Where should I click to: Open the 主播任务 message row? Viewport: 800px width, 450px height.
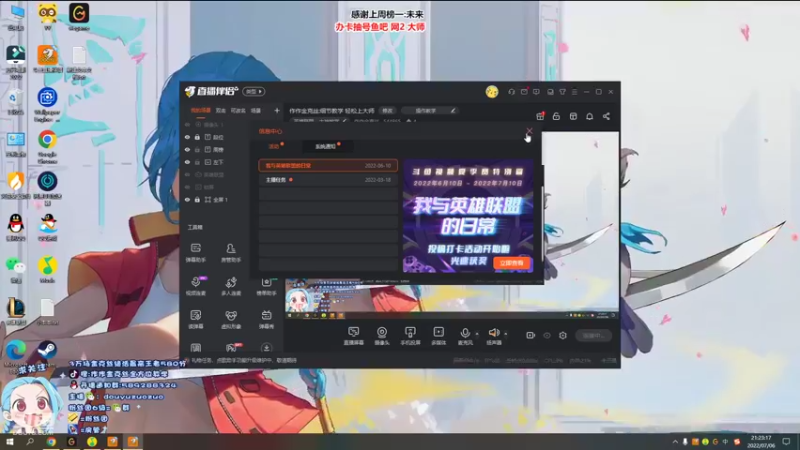pos(328,180)
